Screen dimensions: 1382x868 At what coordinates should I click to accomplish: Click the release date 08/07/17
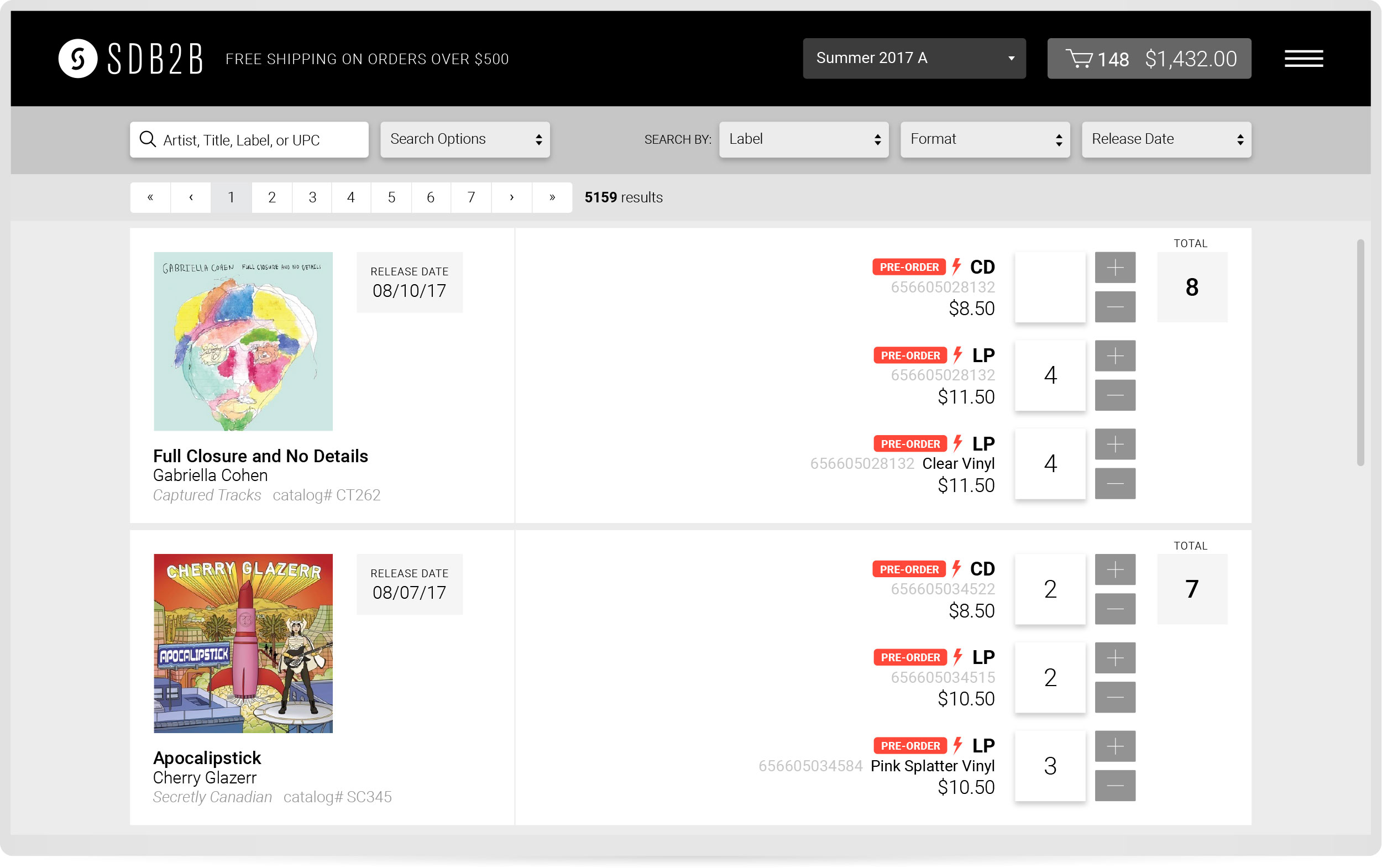tap(409, 593)
